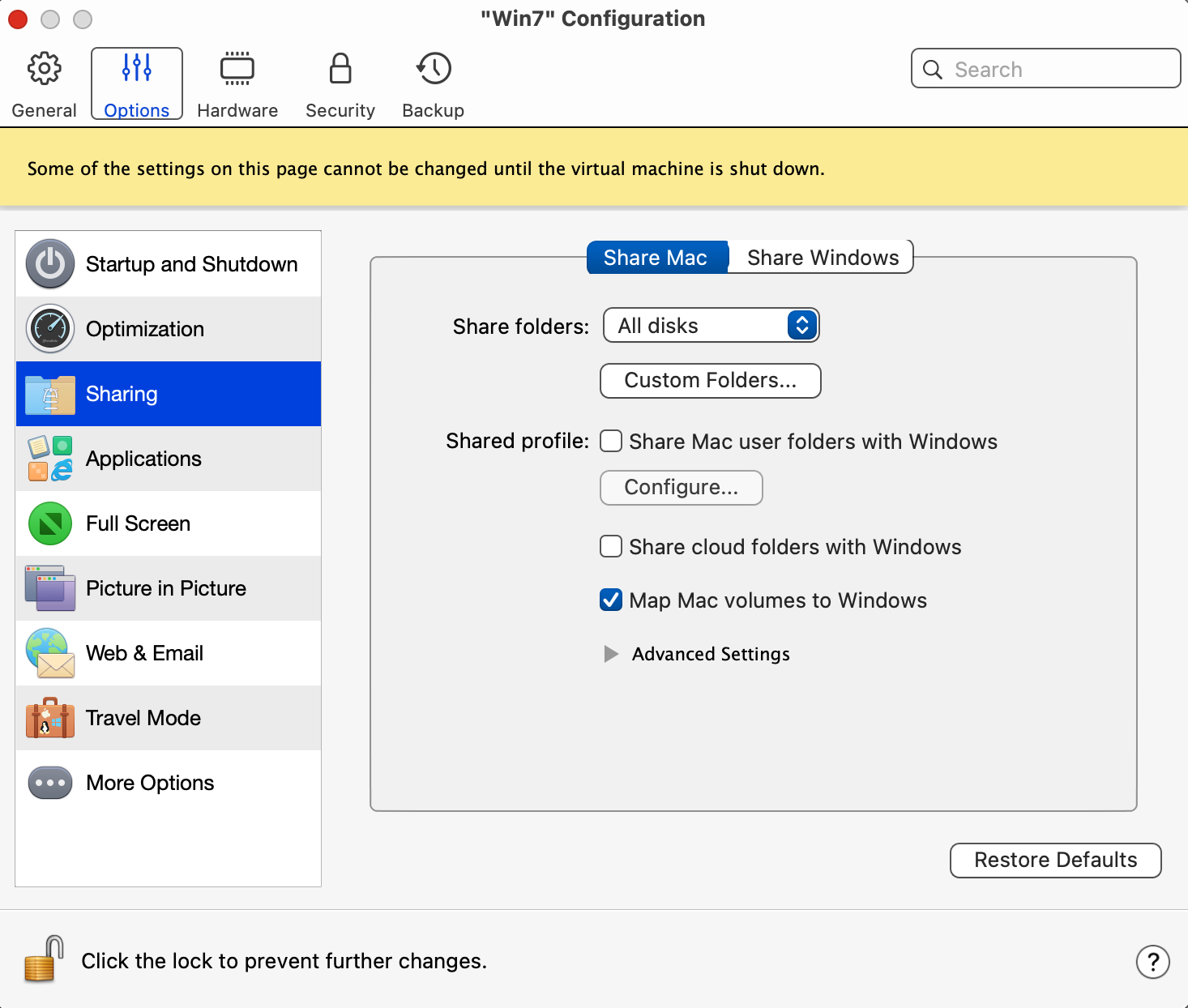Switch to the Share Windows tab
The height and width of the screenshot is (1008, 1188).
(x=822, y=258)
